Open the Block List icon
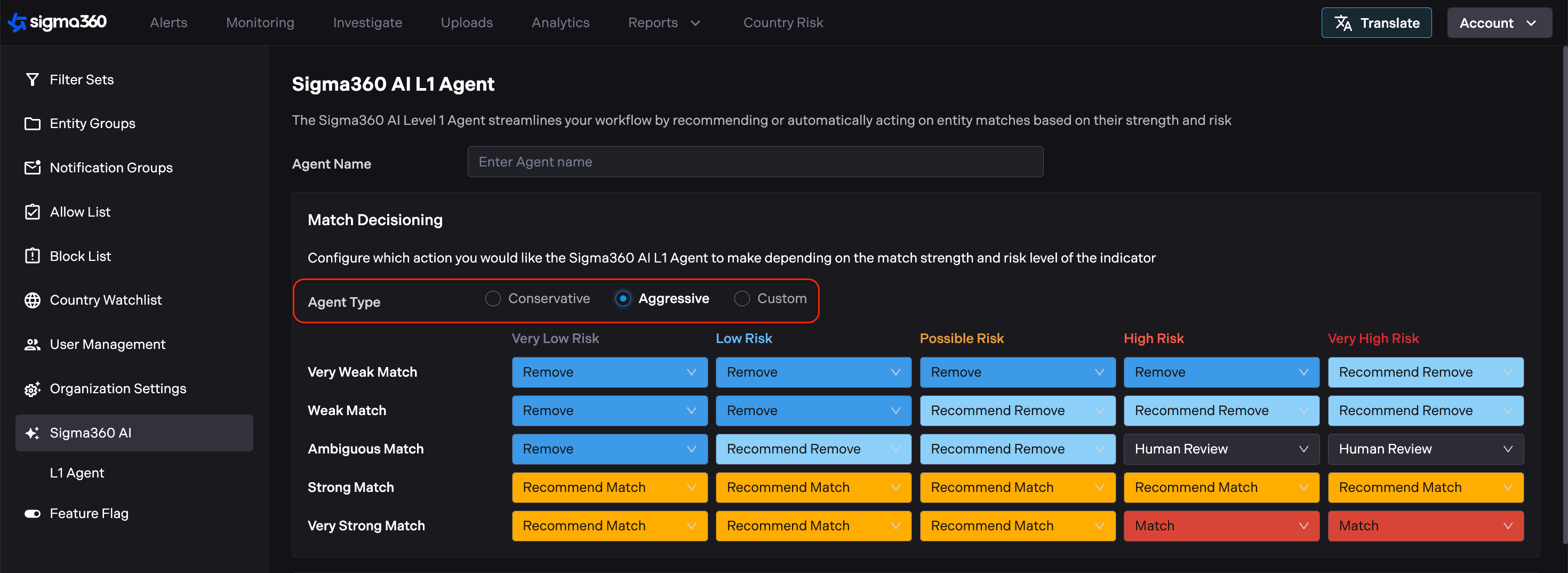The width and height of the screenshot is (1568, 573). [32, 256]
